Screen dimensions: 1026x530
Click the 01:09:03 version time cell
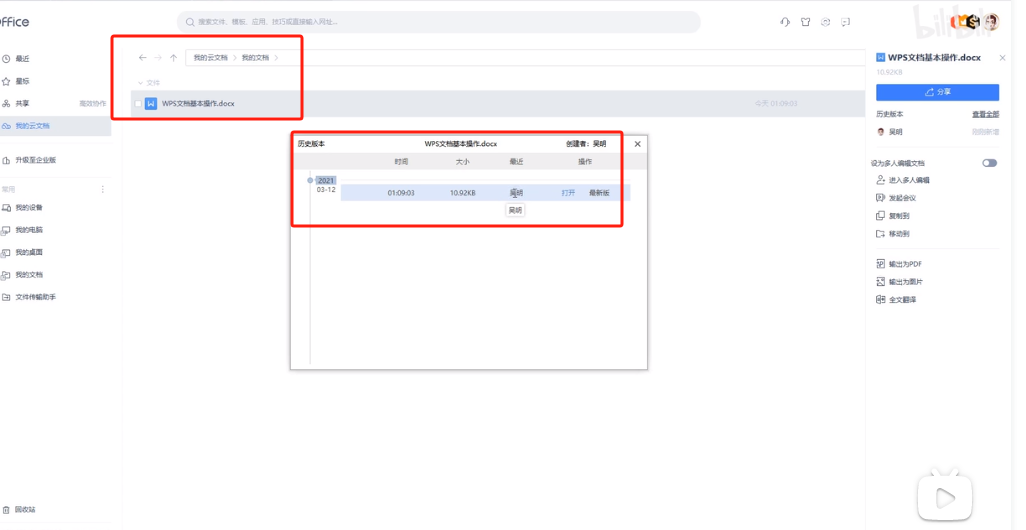coord(401,193)
